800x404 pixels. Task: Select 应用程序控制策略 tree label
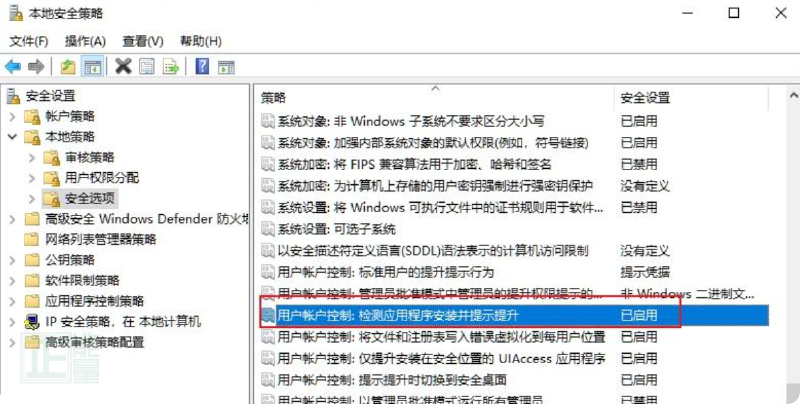tap(94, 300)
